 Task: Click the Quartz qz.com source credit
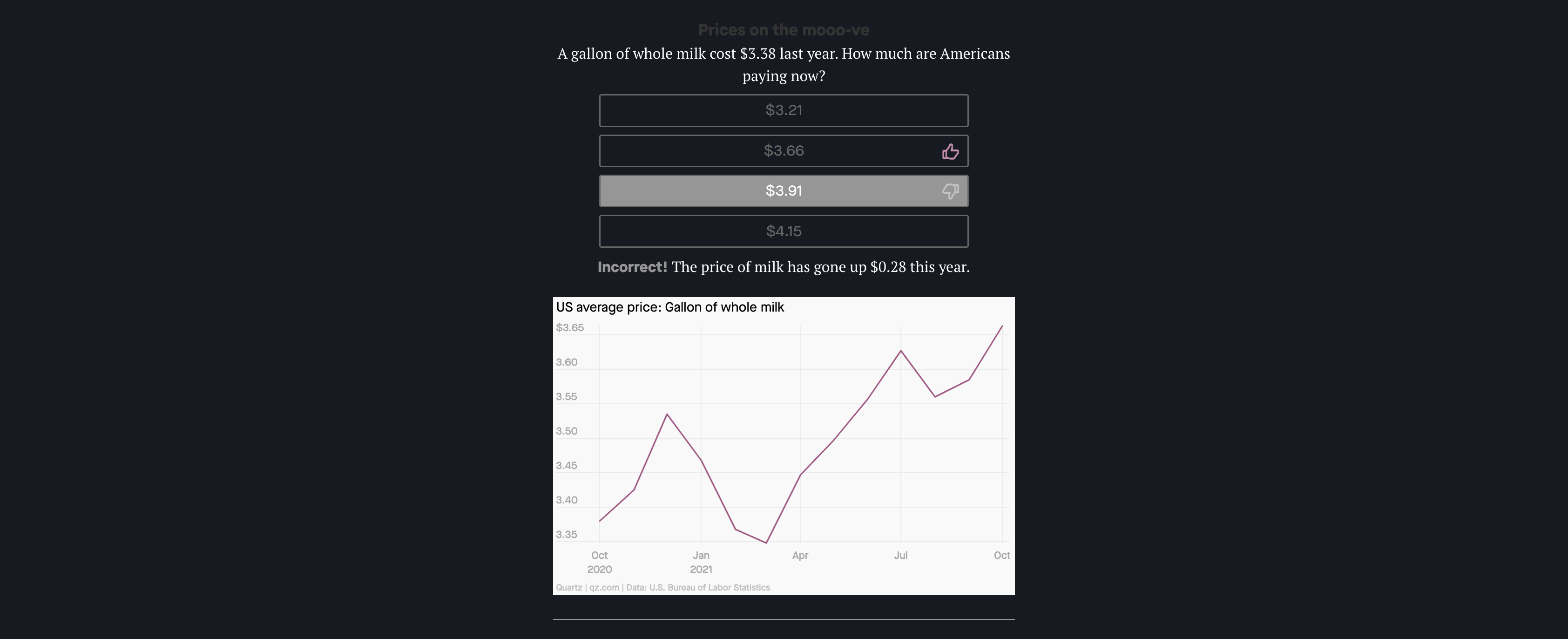587,587
